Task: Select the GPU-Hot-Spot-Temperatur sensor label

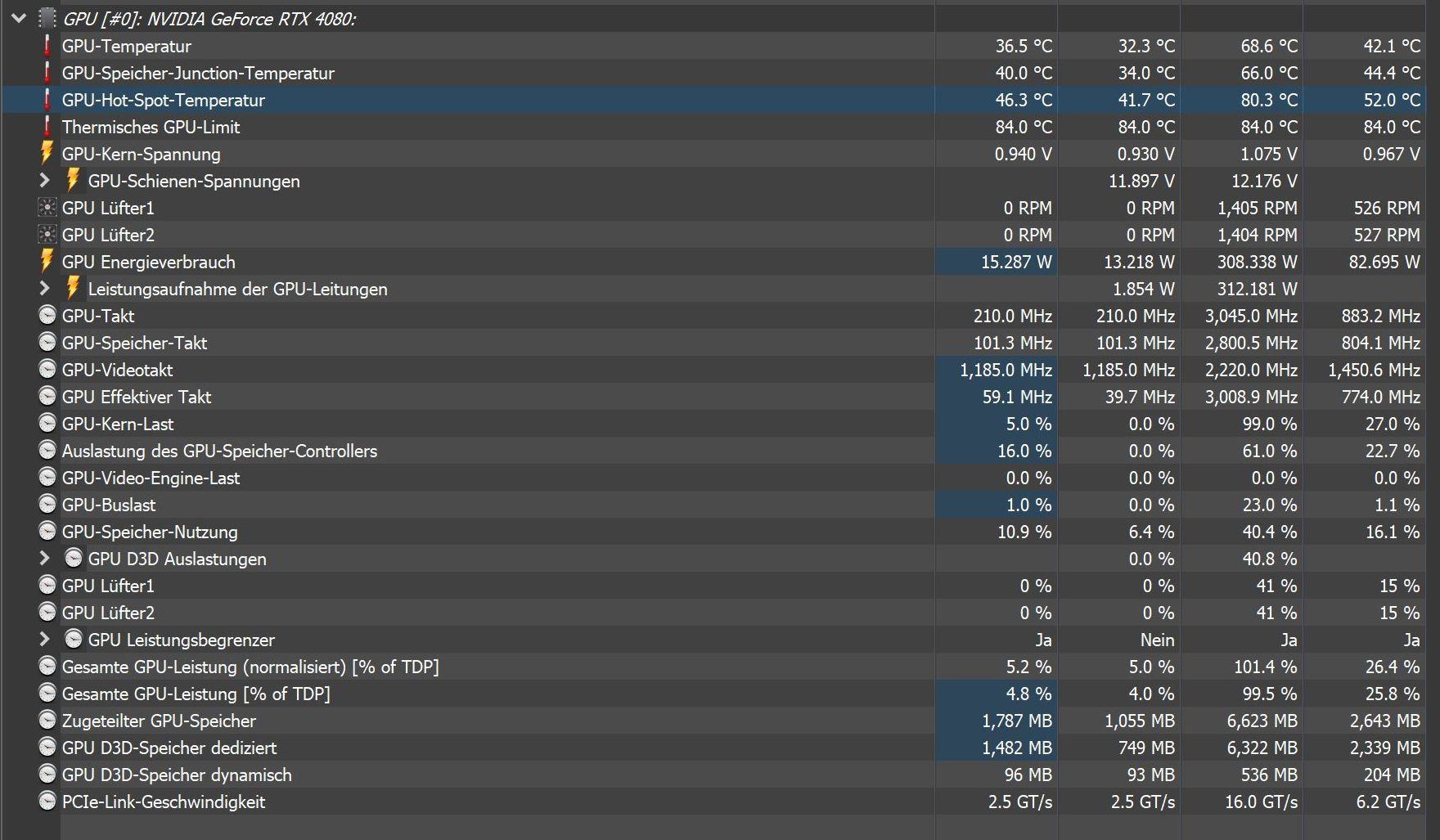Action: pyautogui.click(x=164, y=101)
